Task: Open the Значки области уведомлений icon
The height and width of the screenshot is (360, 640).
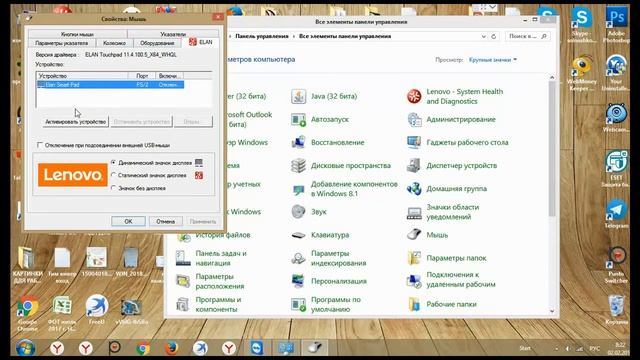Action: [414, 212]
